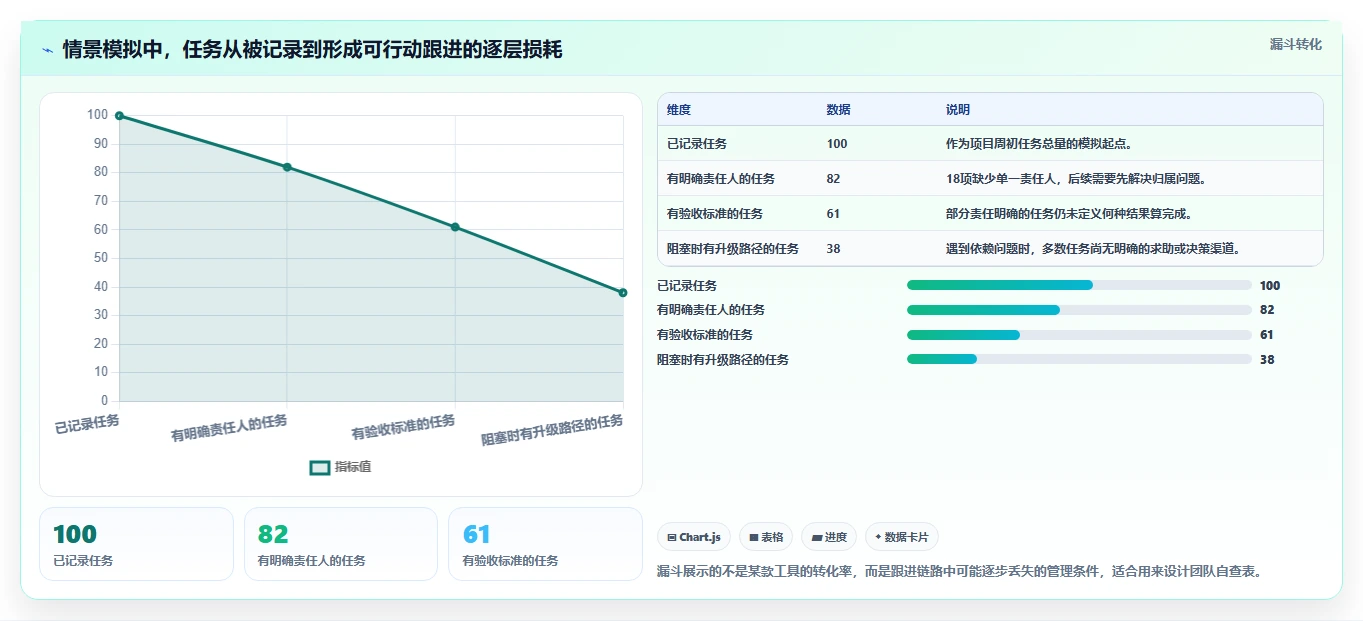Click the progress value 38
The width and height of the screenshot is (1363, 621).
pyautogui.click(x=1267, y=360)
